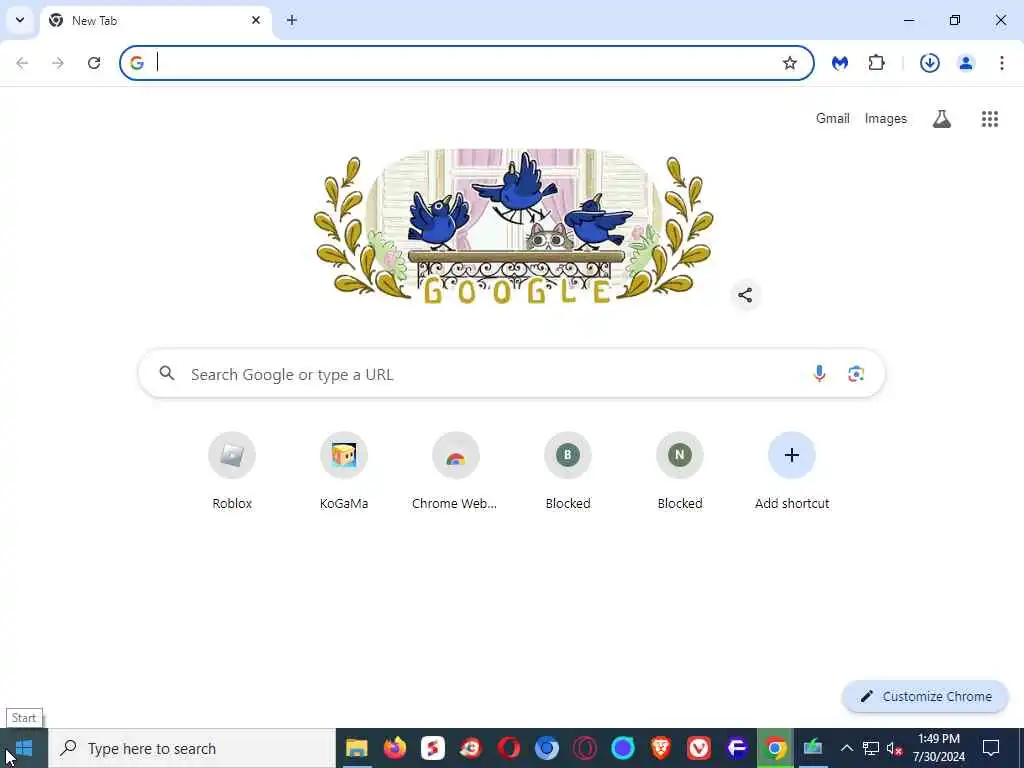The width and height of the screenshot is (1024, 768).
Task: Share the Google Doodle
Action: [x=744, y=295]
